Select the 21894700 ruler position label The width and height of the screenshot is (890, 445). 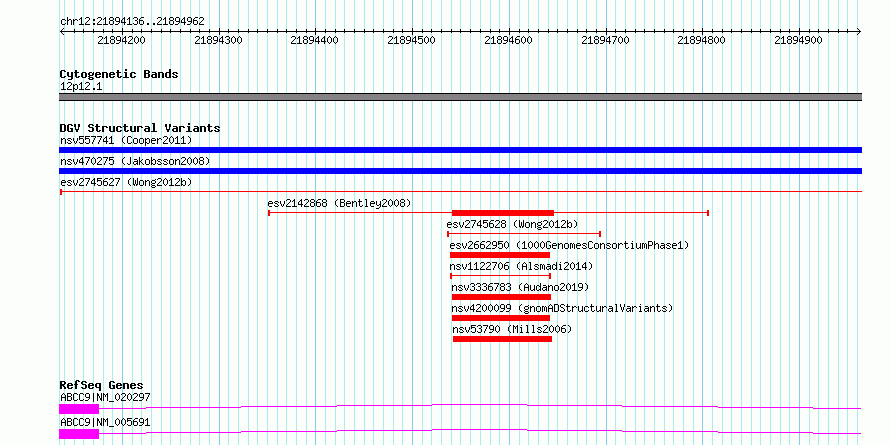pos(606,40)
